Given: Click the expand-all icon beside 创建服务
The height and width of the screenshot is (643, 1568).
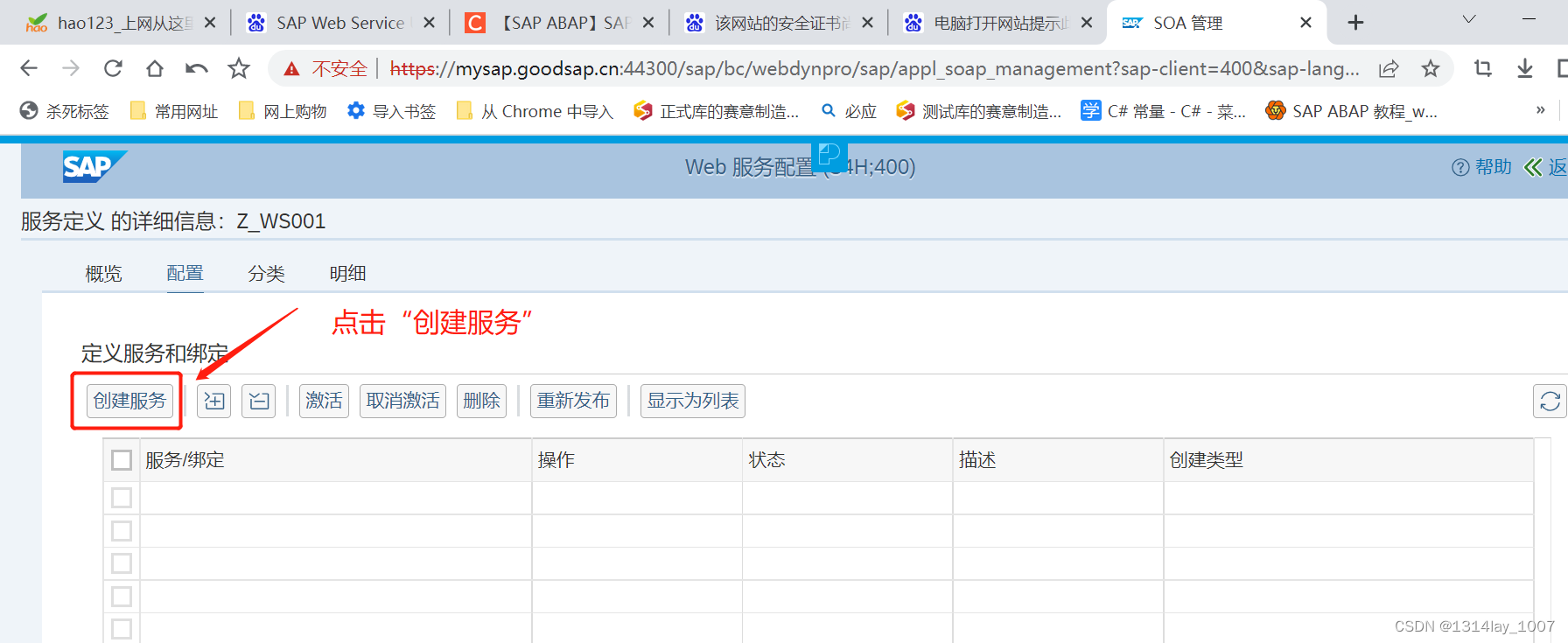Looking at the screenshot, I should 213,401.
